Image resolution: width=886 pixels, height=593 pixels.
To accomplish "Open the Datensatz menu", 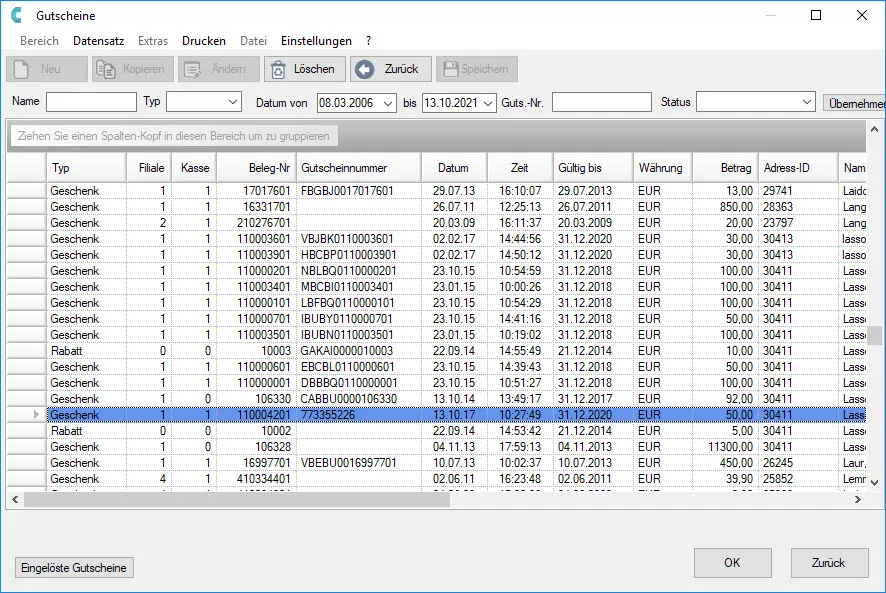I will tap(98, 41).
